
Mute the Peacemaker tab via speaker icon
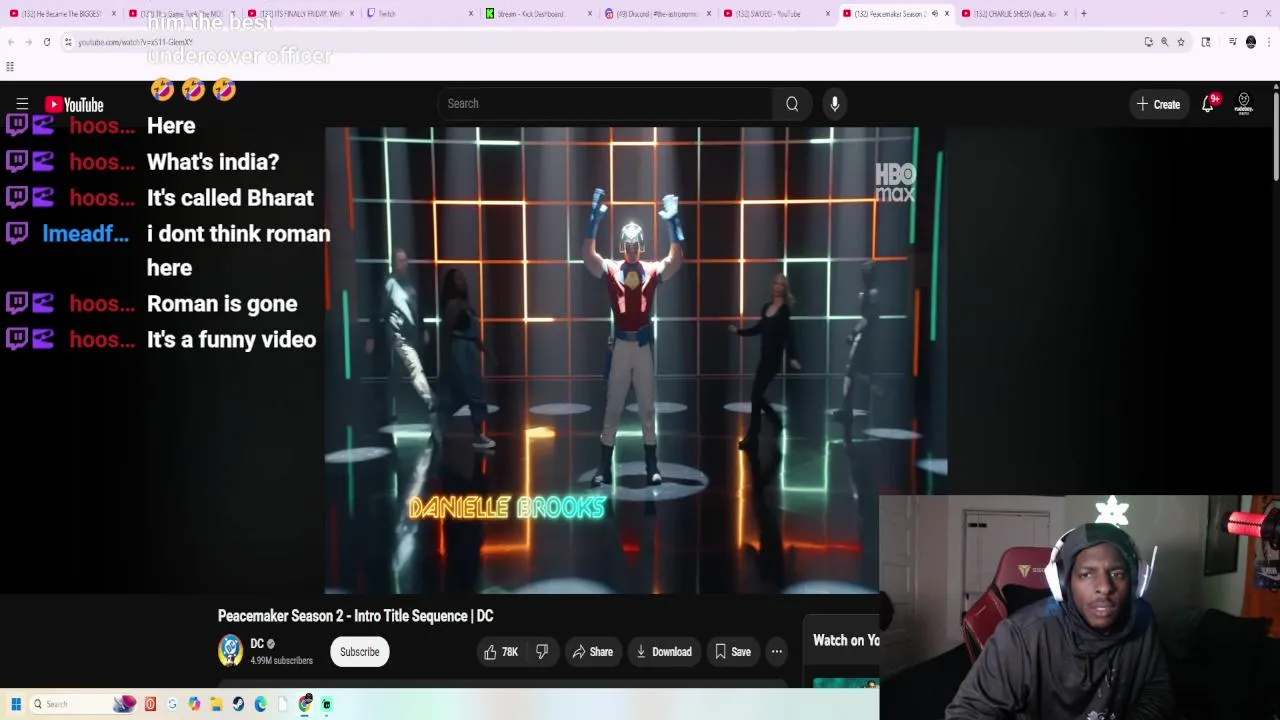(934, 14)
